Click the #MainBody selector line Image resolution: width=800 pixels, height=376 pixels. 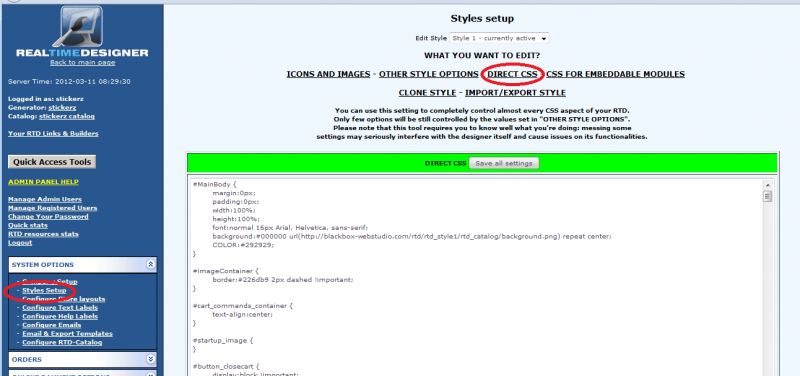214,184
